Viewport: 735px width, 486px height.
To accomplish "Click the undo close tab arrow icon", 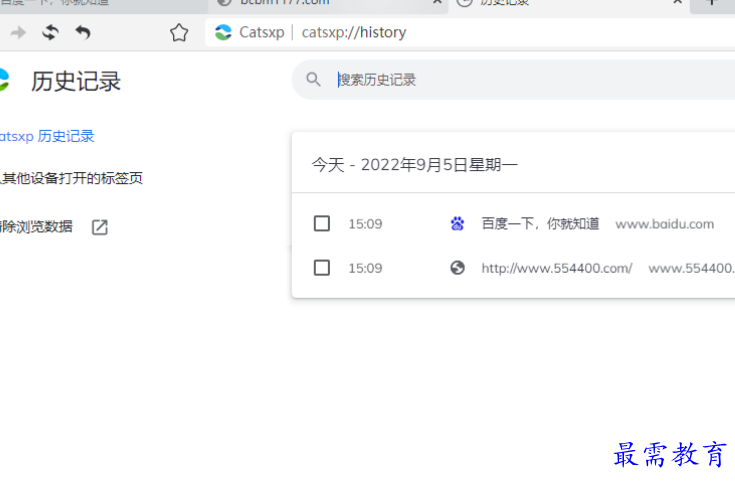I will (x=83, y=32).
